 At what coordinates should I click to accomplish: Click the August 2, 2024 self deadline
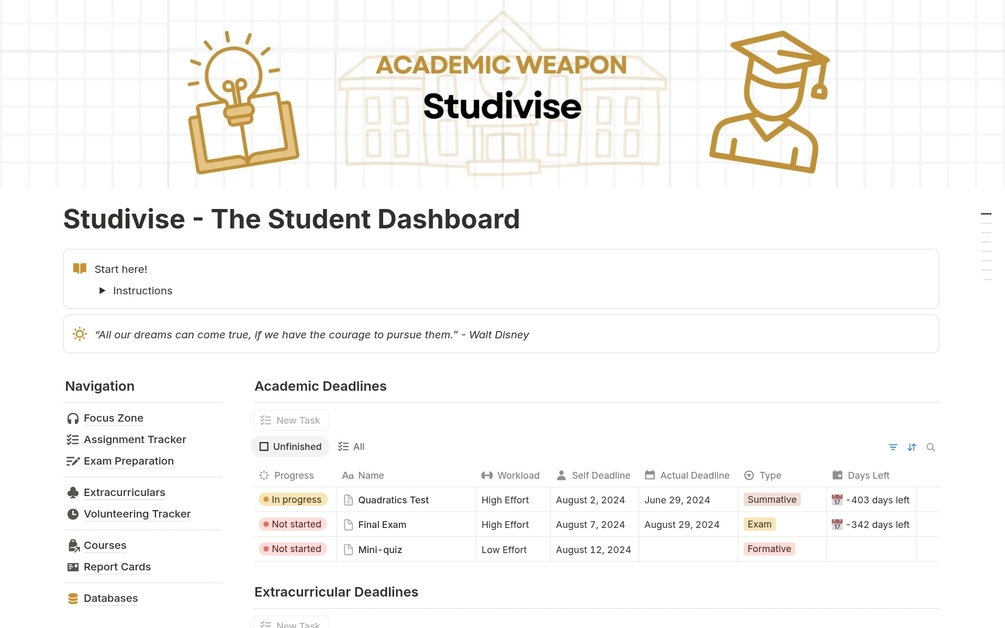pos(590,500)
